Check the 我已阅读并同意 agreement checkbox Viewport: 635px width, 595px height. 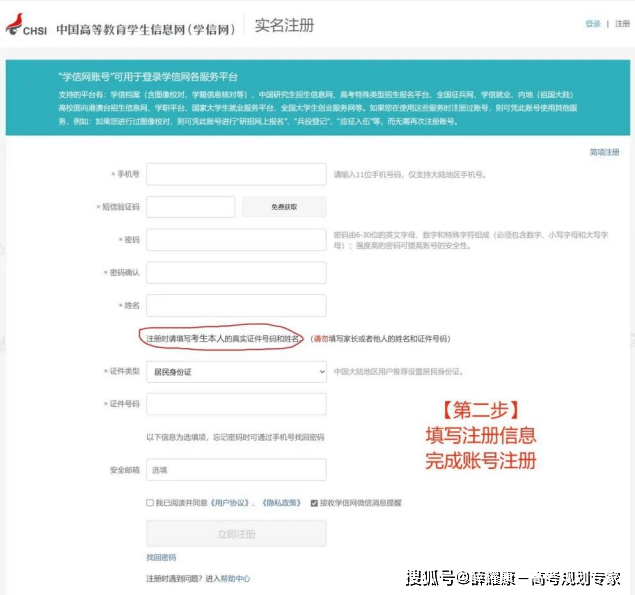(150, 503)
